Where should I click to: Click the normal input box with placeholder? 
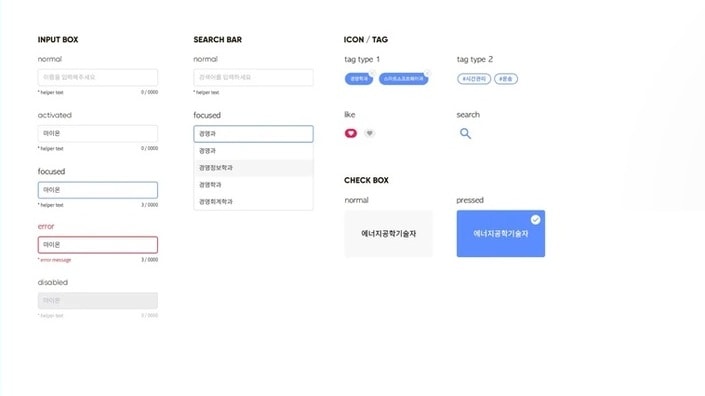click(x=98, y=77)
